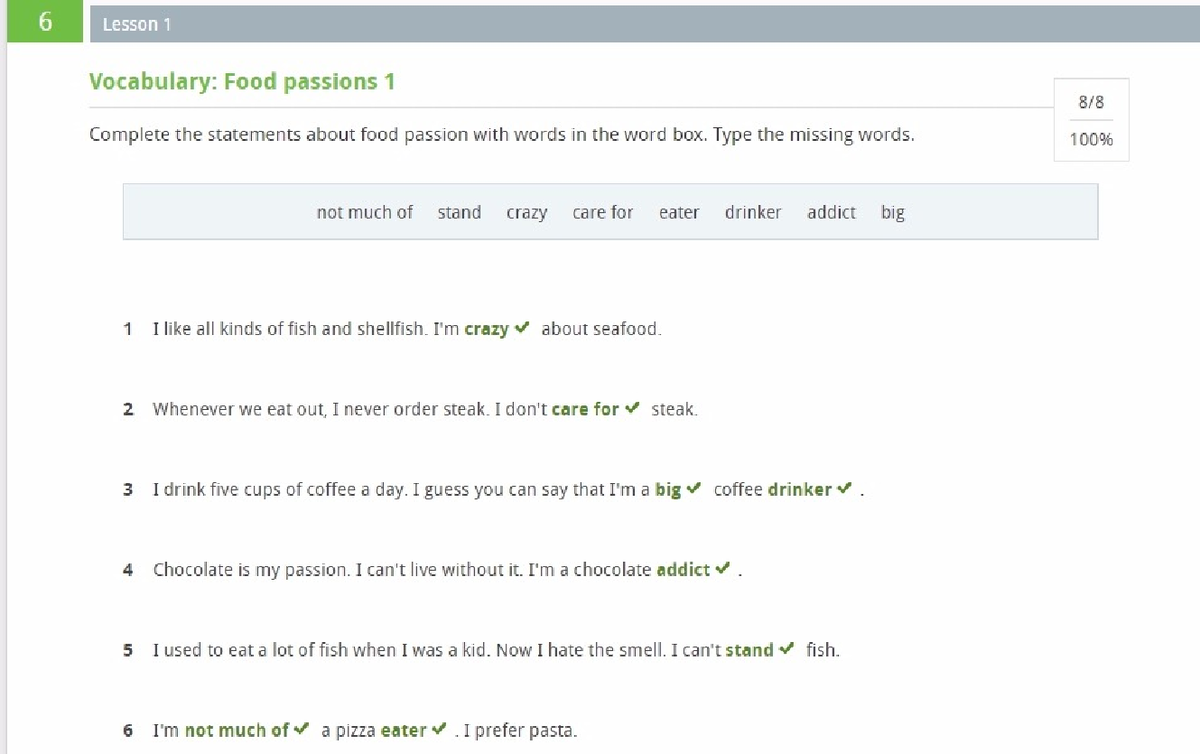
Task: Click the checkmark after "drinker" in item 3
Action: (x=843, y=489)
